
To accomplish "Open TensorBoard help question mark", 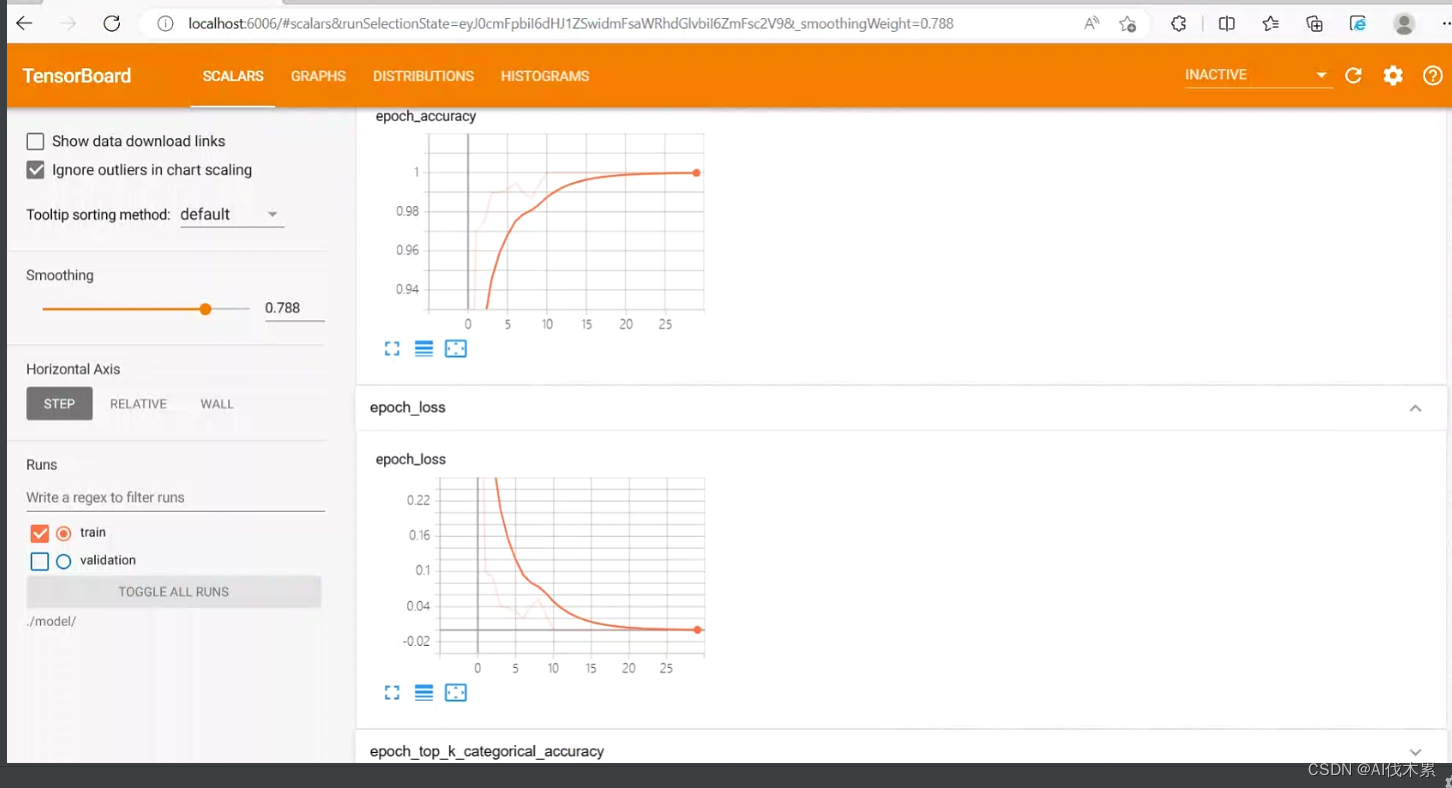I will pyautogui.click(x=1433, y=75).
